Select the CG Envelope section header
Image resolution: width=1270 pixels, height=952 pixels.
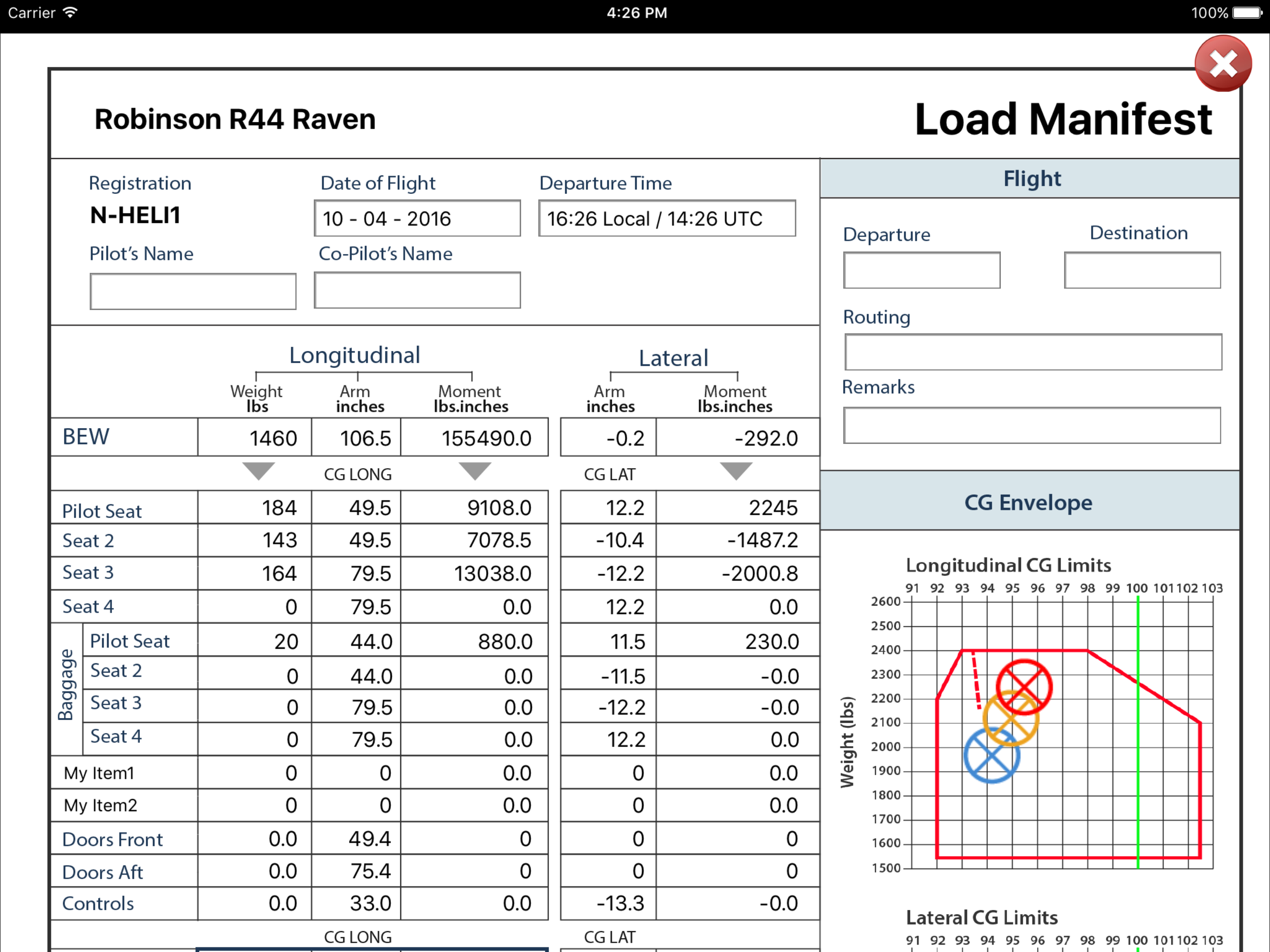pos(1029,502)
